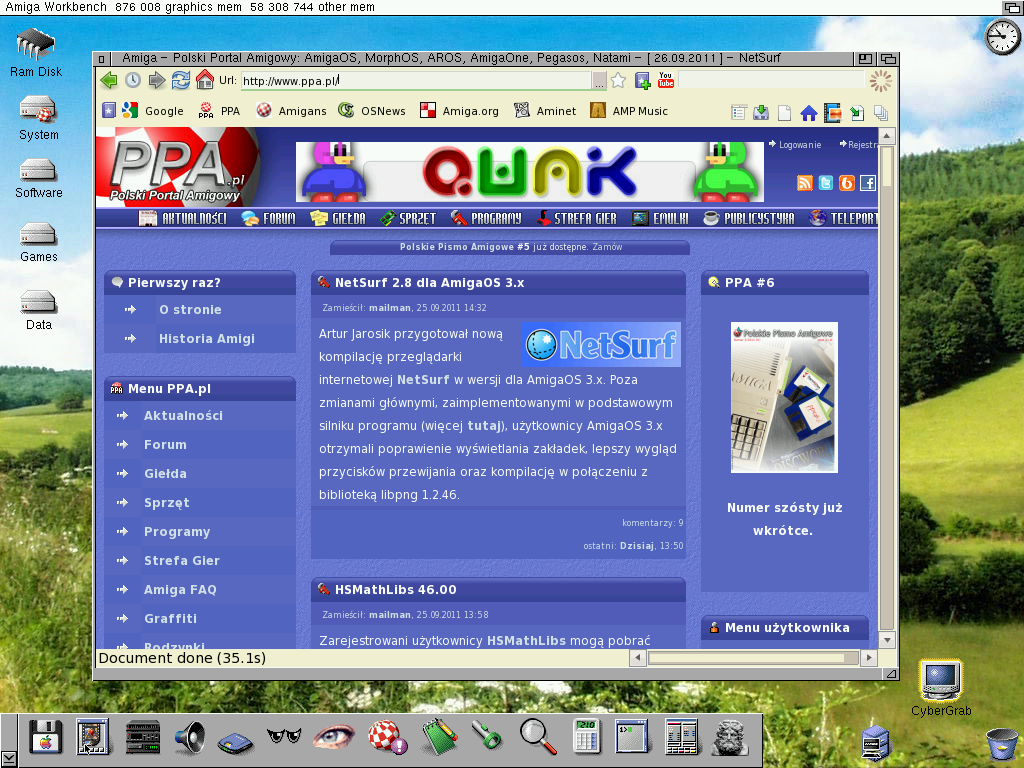Open URL history popup button beside address field
This screenshot has width=1024, height=768.
[599, 81]
